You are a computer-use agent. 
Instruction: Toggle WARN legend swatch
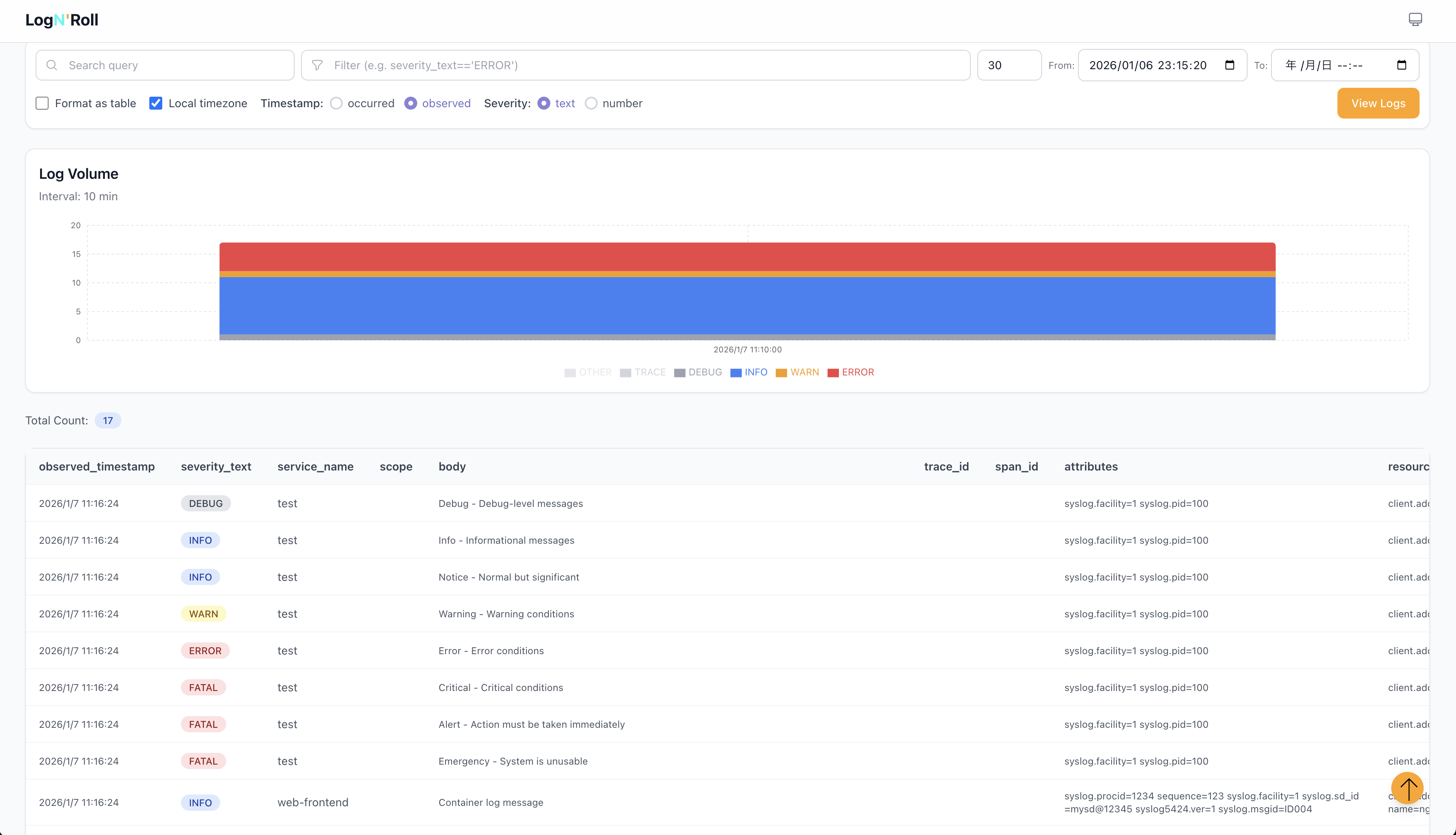[x=781, y=373]
